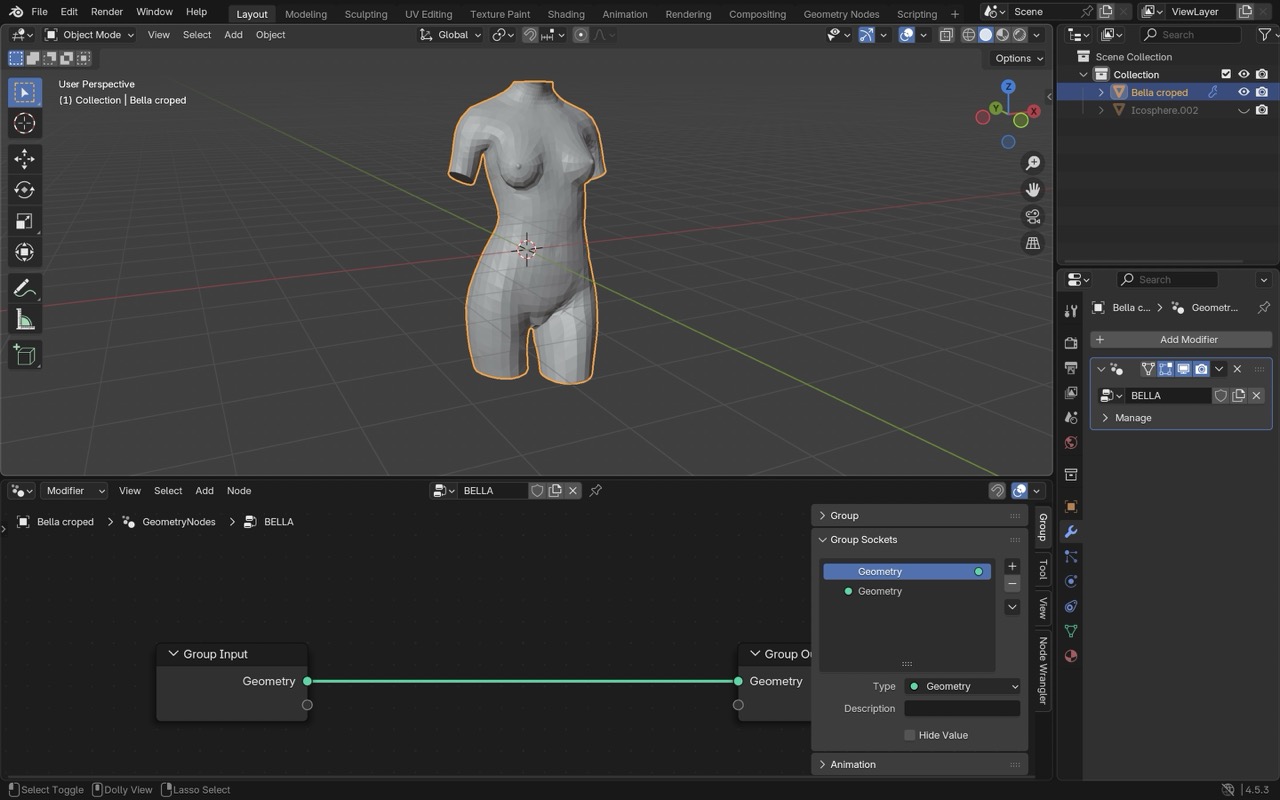Hide Bella croped in the viewport
Viewport: 1280px width, 800px height.
point(1244,92)
